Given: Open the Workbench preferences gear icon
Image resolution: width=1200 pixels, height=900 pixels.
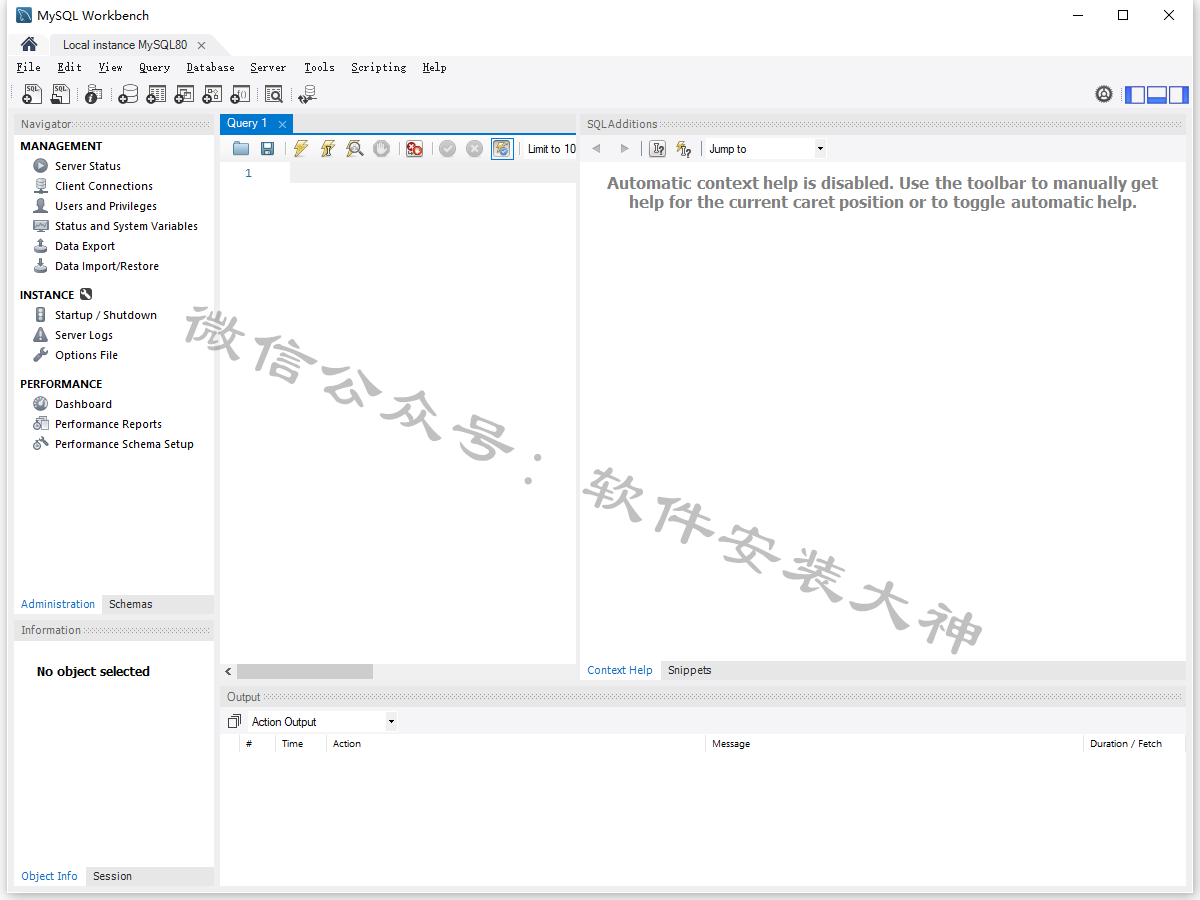Looking at the screenshot, I should pyautogui.click(x=1104, y=94).
